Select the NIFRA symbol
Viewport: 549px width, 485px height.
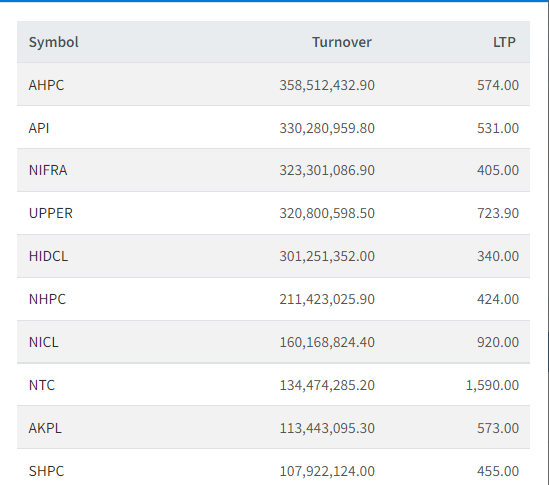point(48,171)
